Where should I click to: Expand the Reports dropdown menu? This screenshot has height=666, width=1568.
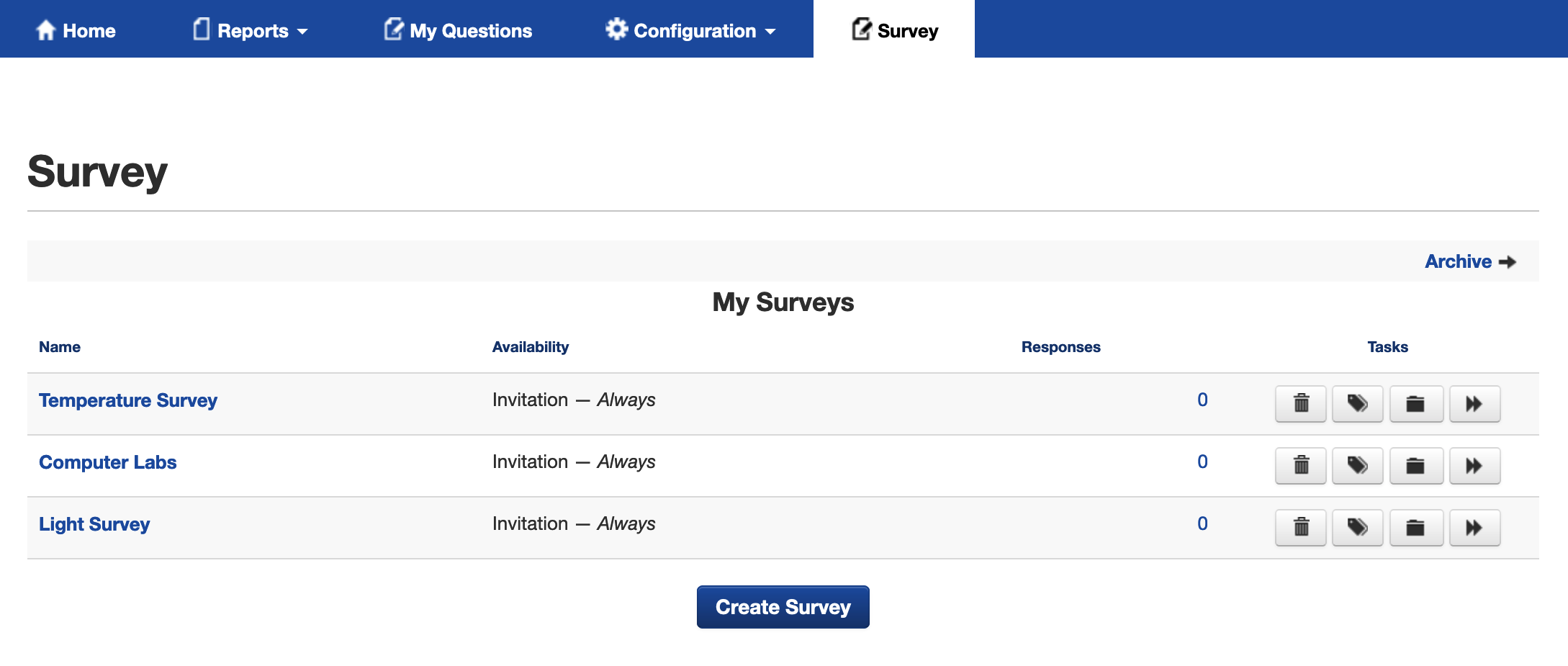click(251, 31)
